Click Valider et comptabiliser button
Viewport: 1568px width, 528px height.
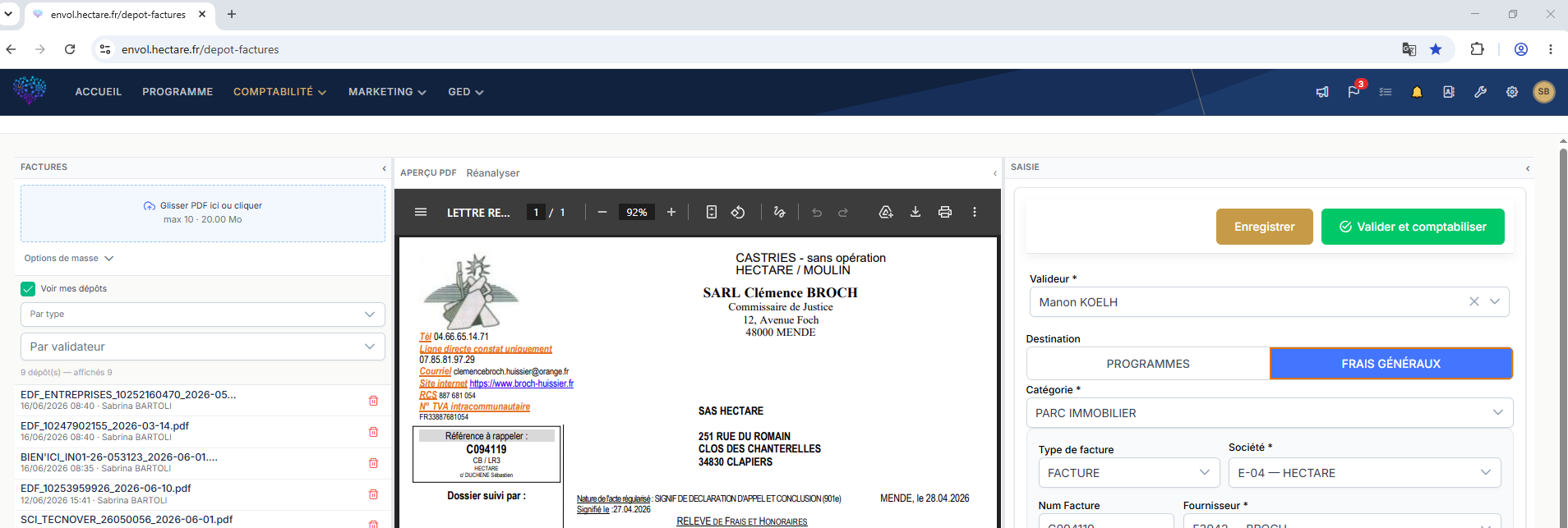point(1413,227)
